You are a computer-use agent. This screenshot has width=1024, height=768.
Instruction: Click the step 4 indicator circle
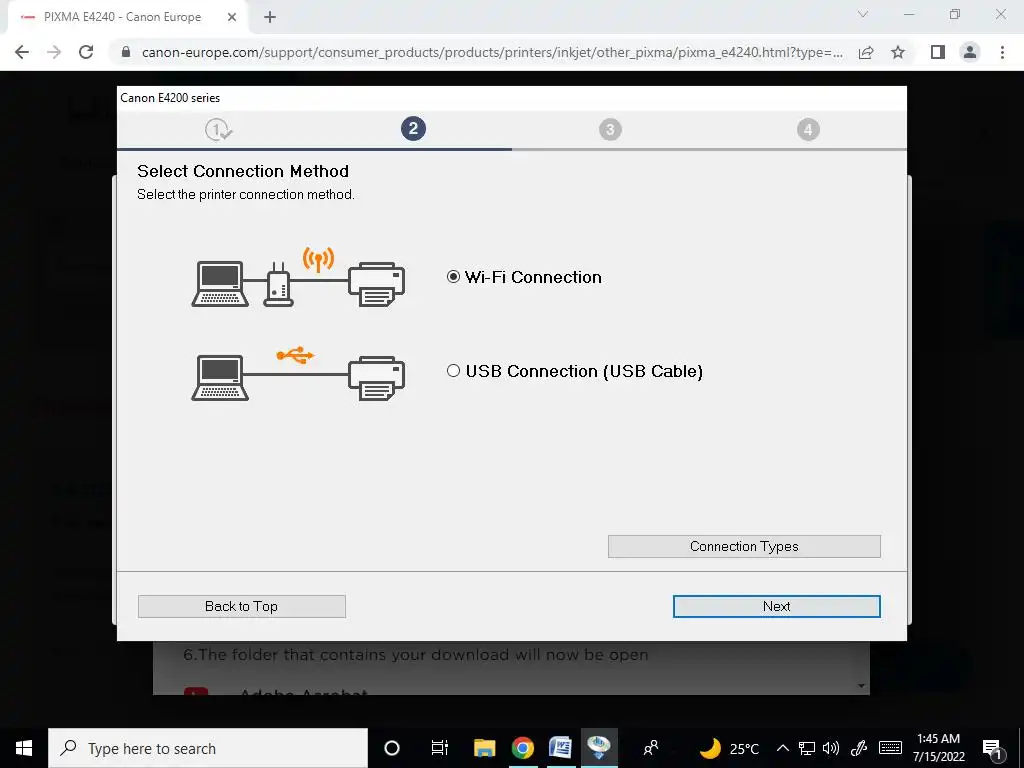click(x=808, y=129)
